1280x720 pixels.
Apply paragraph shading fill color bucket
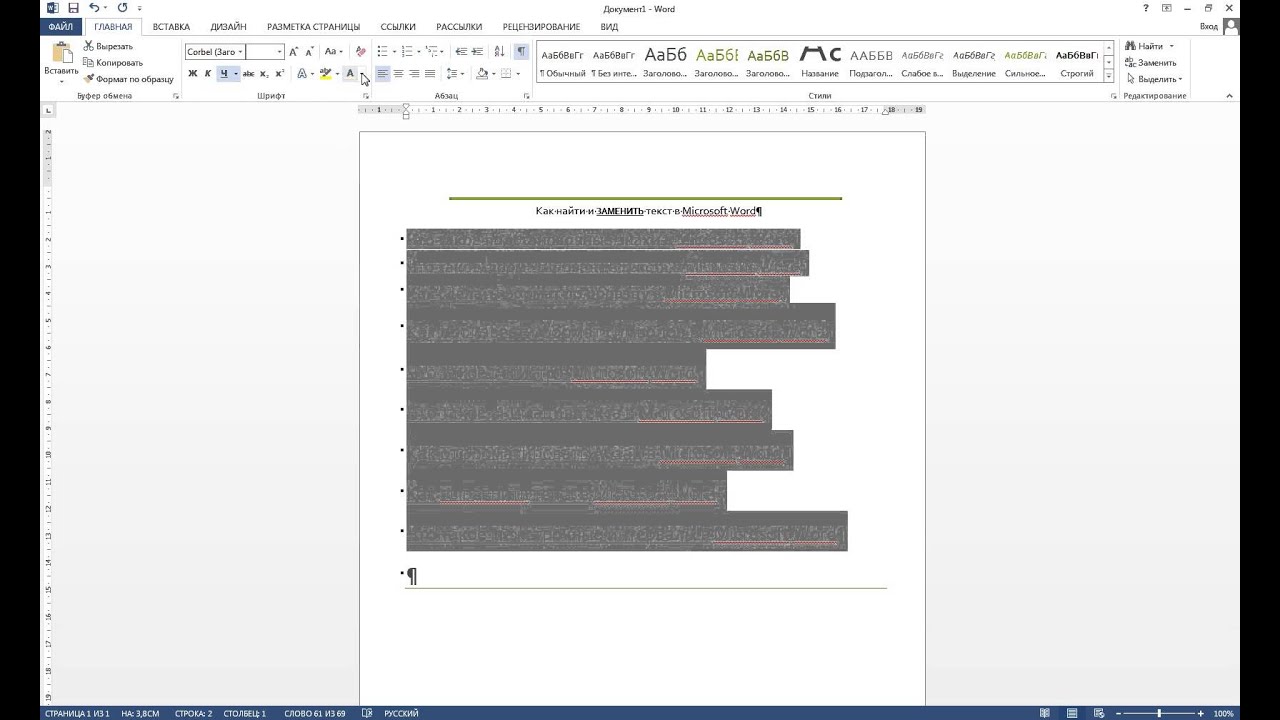[x=482, y=74]
